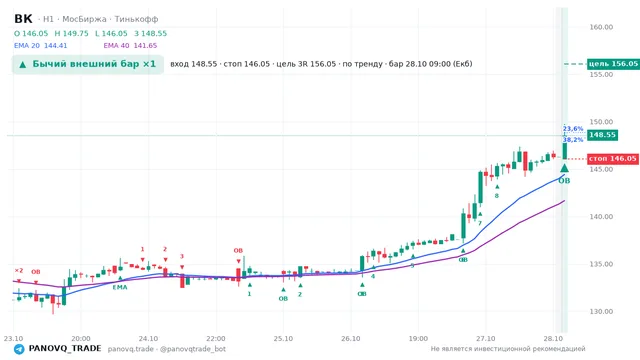Select the green buy marker numbered 8
This screenshot has width=640, height=360.
497,196
